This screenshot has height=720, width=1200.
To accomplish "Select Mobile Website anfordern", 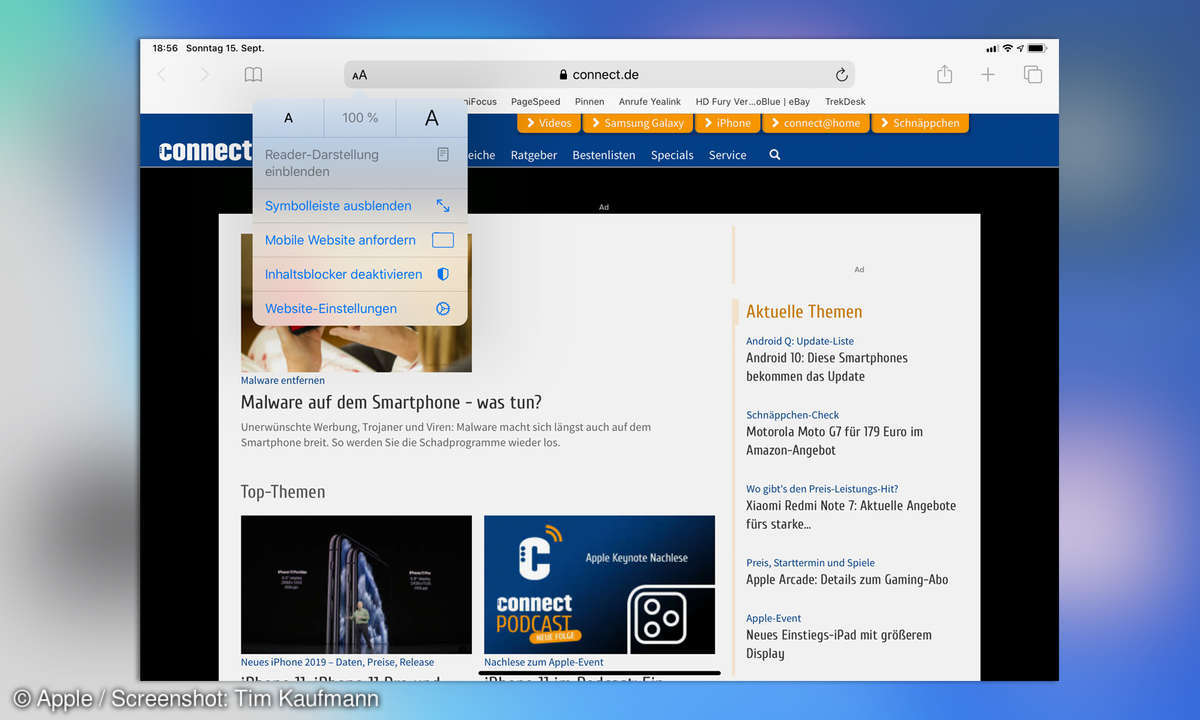I will 360,240.
